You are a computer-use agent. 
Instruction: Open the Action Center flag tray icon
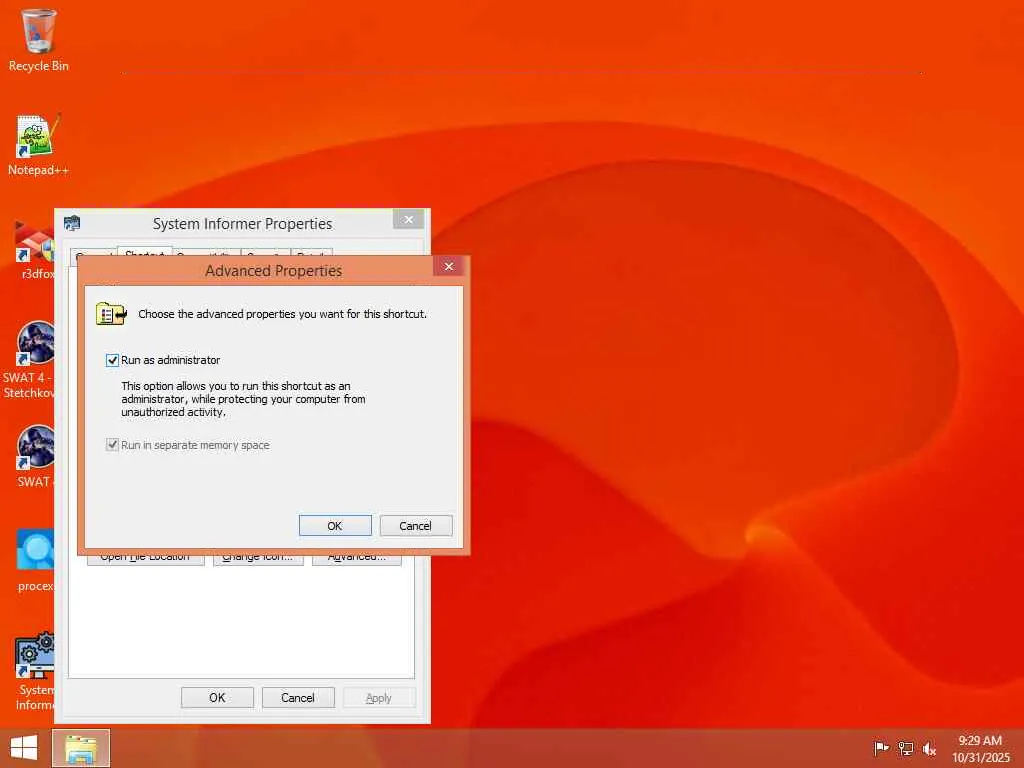(881, 748)
